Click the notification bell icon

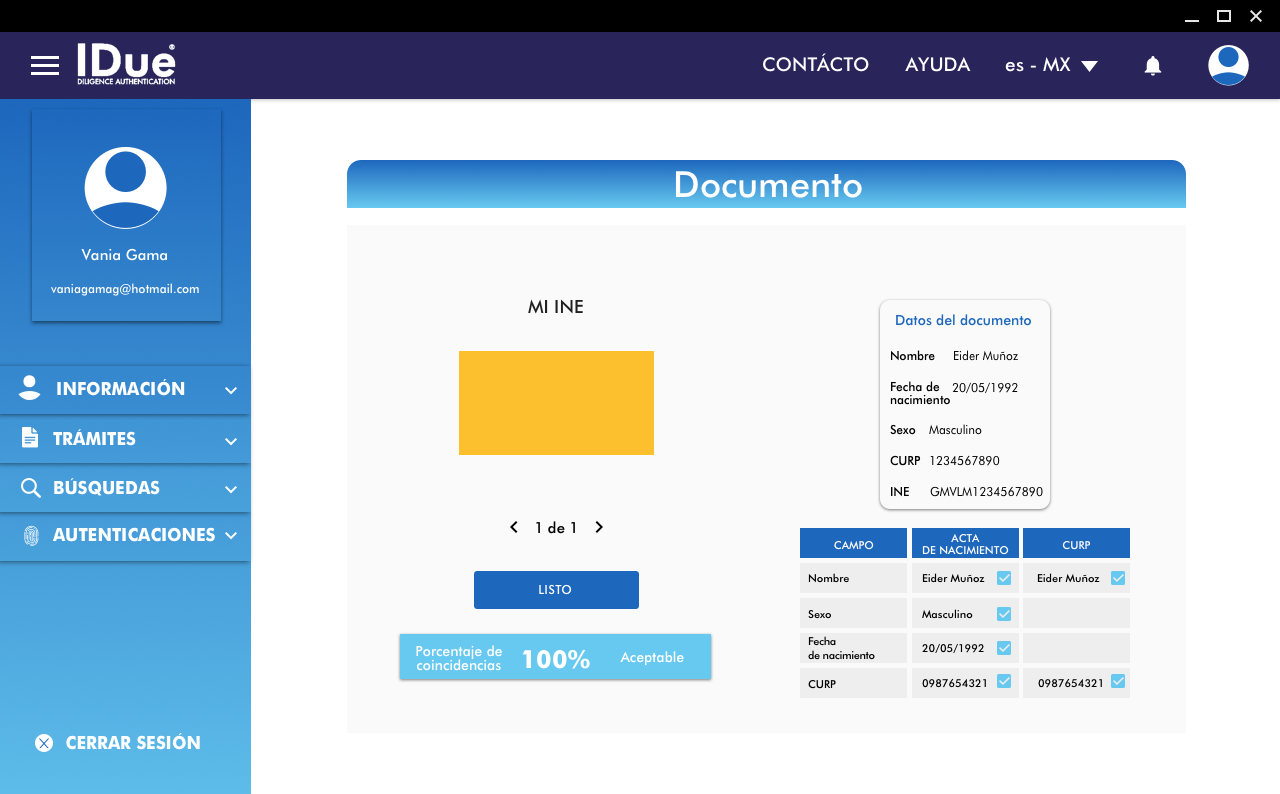click(1152, 66)
